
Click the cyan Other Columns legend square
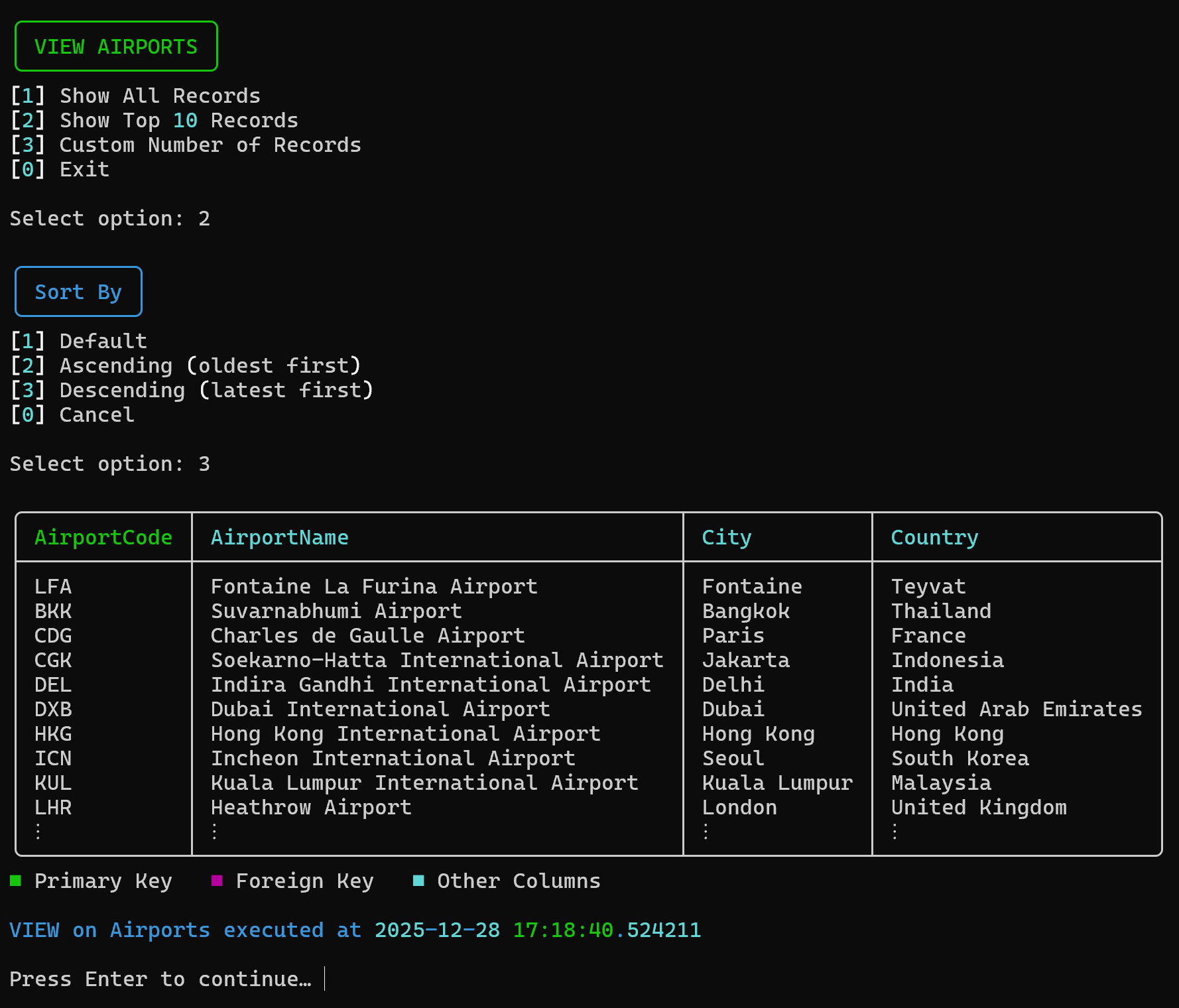pos(418,881)
